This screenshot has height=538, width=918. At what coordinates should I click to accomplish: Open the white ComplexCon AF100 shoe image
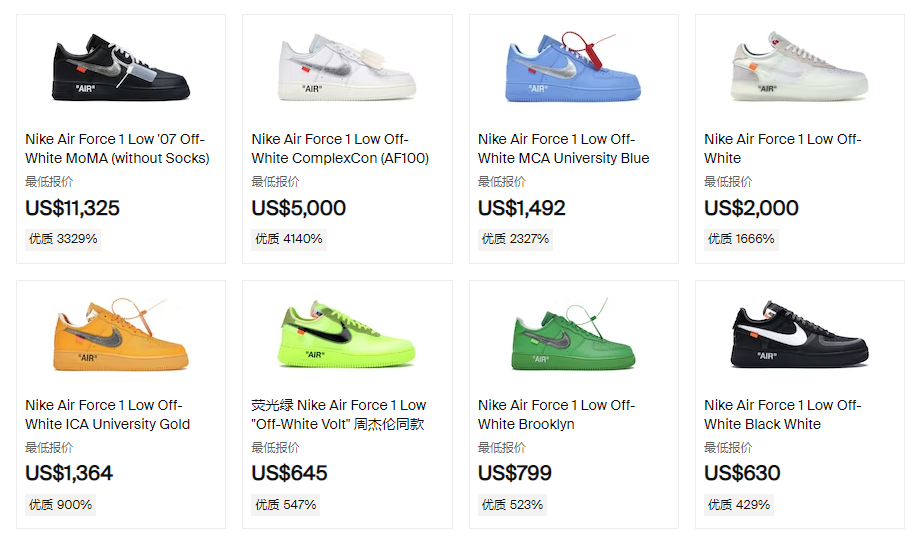point(347,67)
